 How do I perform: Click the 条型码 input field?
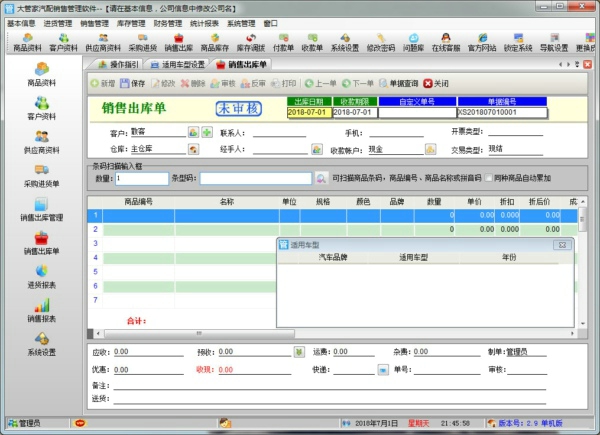270,178
